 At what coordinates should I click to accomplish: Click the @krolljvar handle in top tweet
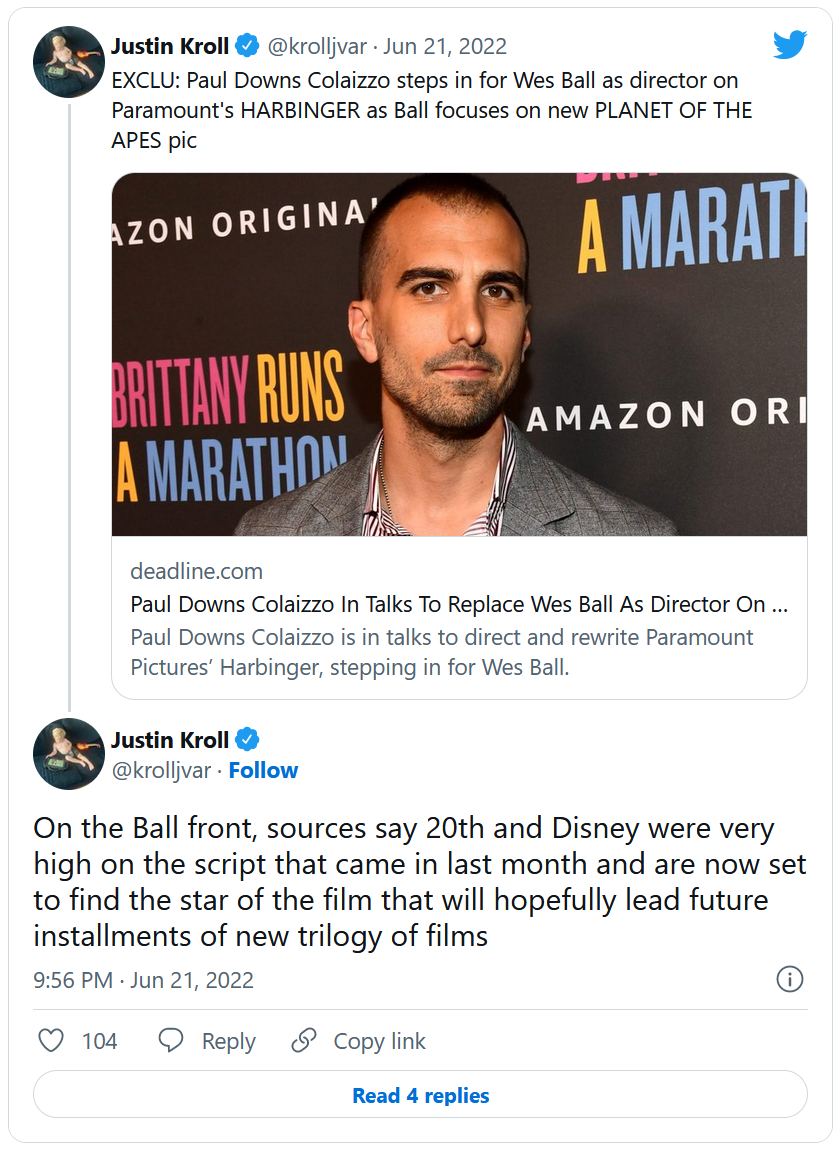click(x=318, y=46)
